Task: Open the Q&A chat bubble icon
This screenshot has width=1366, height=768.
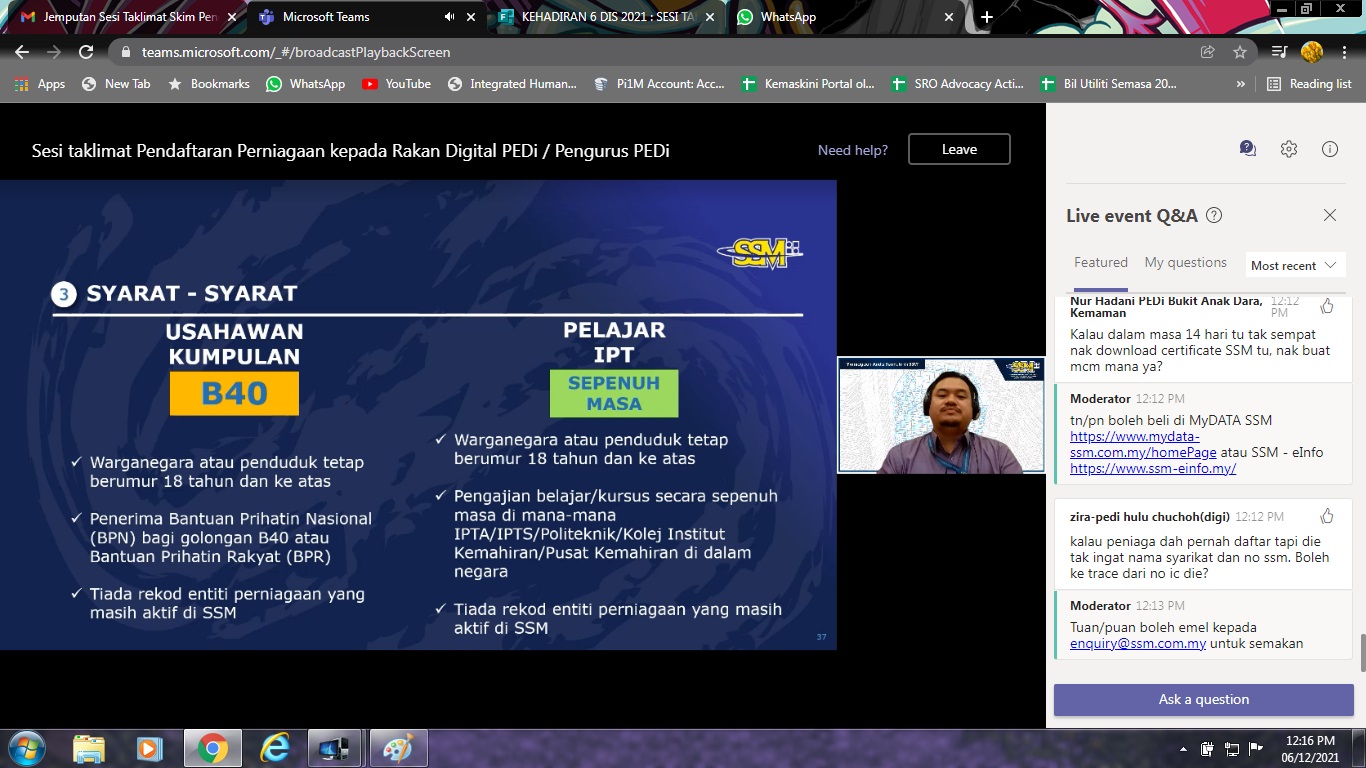Action: 1247,149
